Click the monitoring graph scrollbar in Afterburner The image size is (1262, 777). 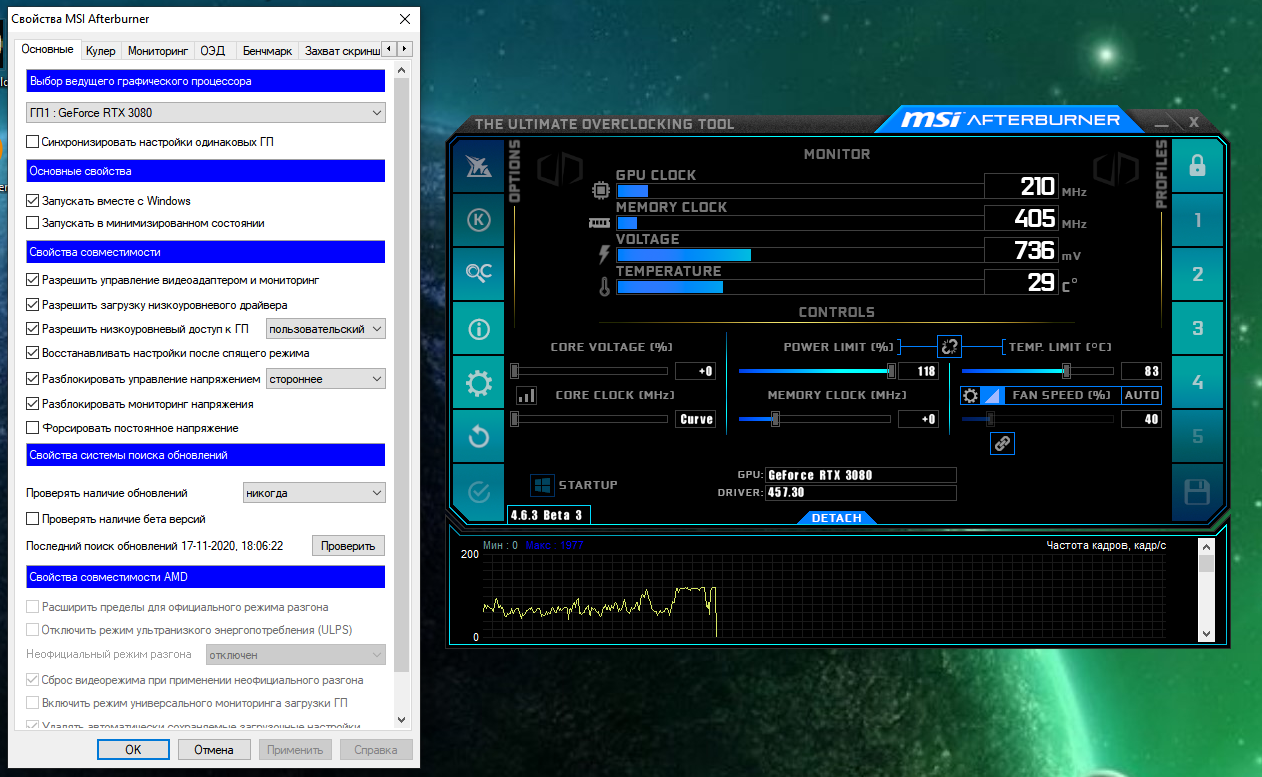pyautogui.click(x=1206, y=590)
